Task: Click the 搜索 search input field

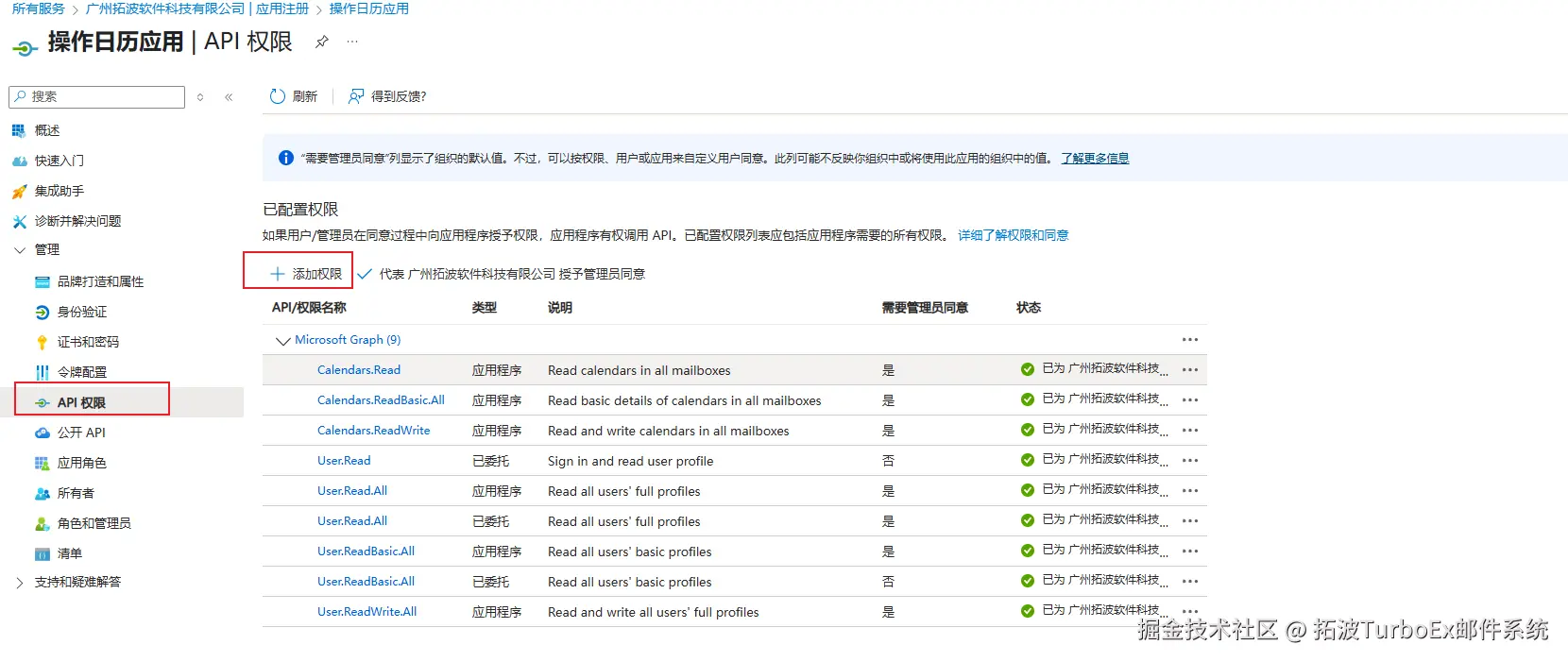Action: click(x=96, y=97)
